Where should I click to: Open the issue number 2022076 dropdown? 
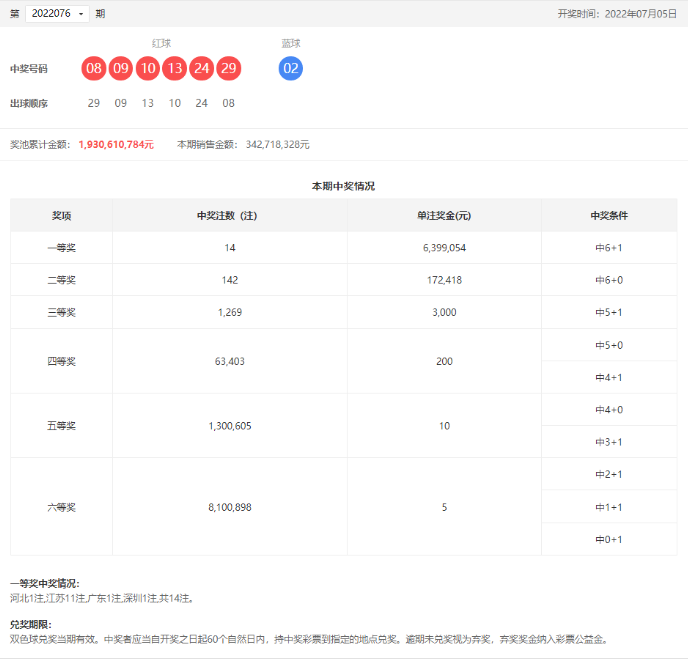[57, 14]
